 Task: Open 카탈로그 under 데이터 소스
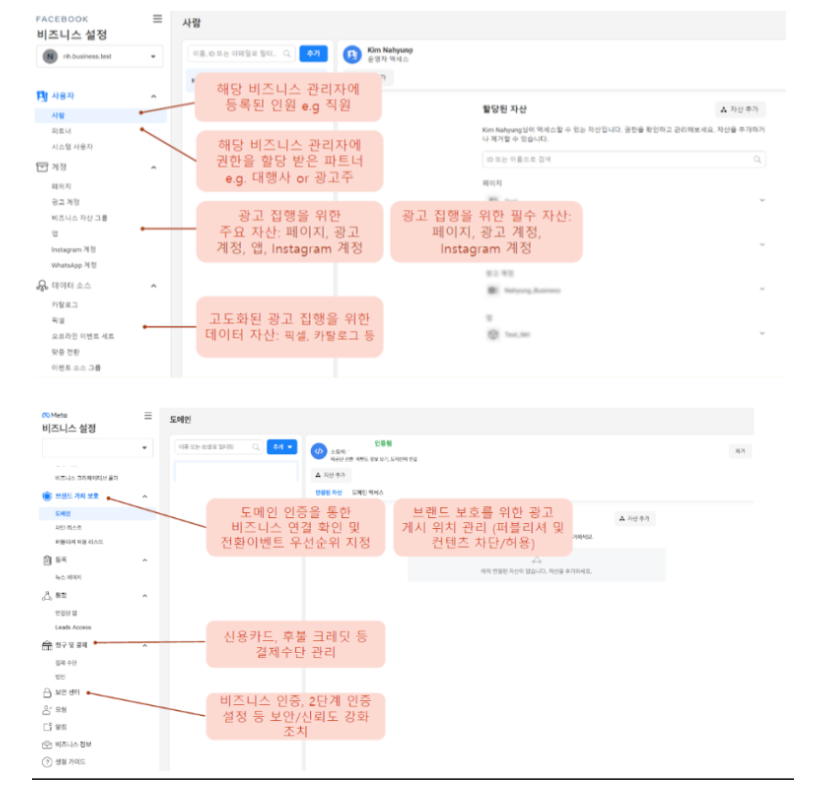(x=64, y=305)
